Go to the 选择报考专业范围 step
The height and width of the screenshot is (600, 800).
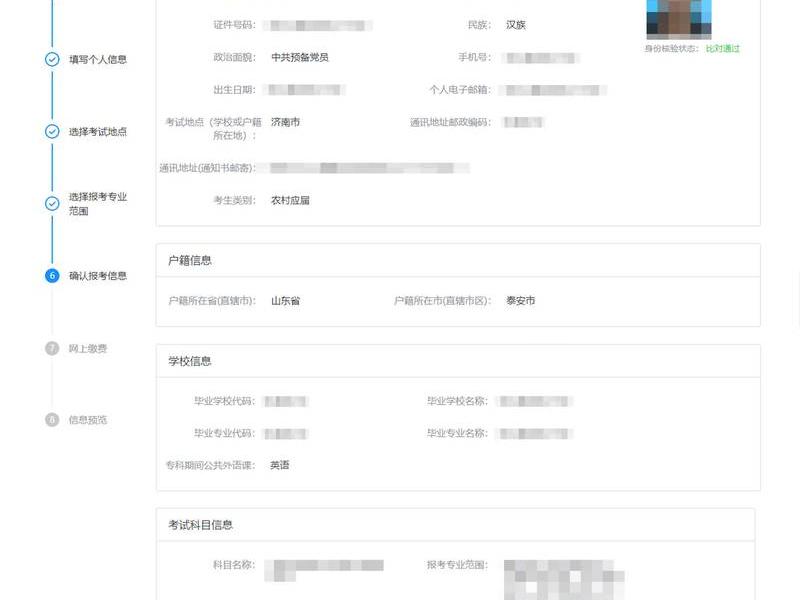pyautogui.click(x=98, y=204)
